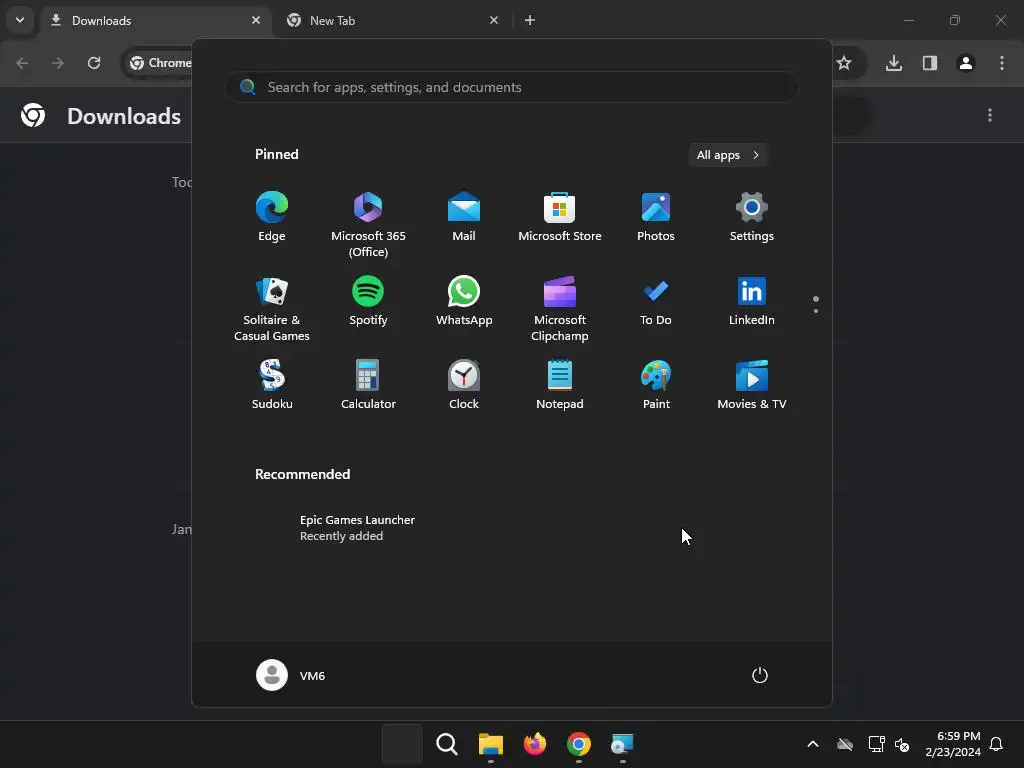Launch Firefox from the taskbar

click(535, 743)
